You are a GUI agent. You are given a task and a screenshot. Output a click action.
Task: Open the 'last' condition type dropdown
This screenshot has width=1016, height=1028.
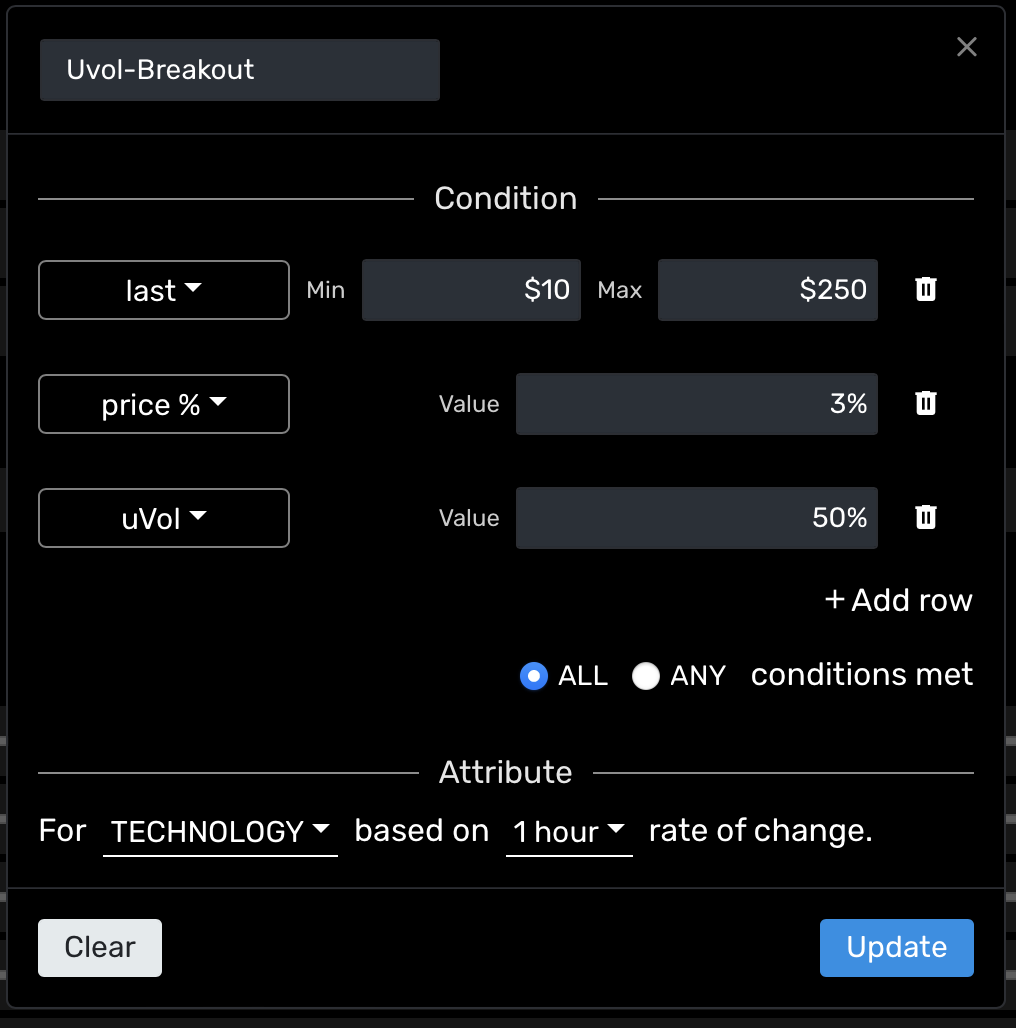point(164,290)
